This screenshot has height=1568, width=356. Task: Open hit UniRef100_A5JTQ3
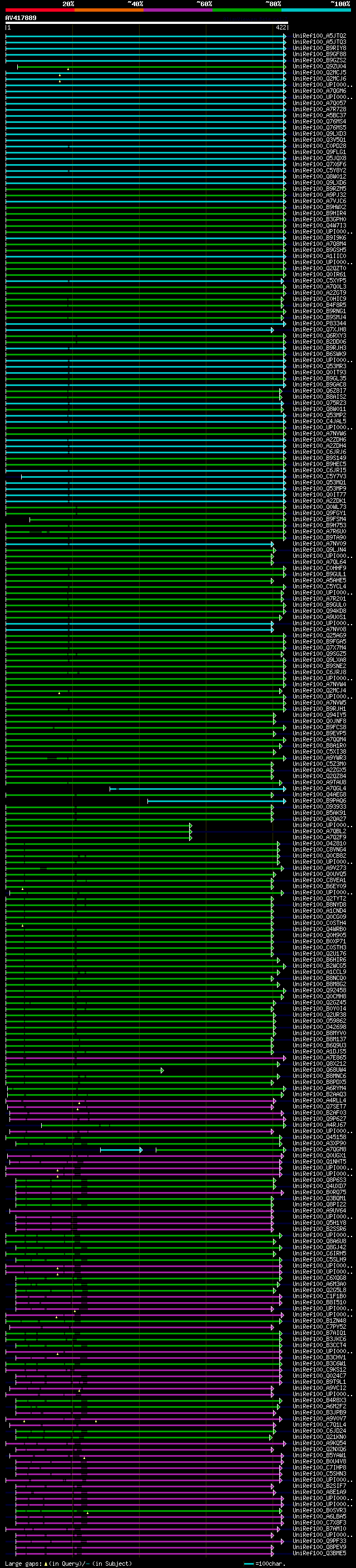[x=319, y=42]
